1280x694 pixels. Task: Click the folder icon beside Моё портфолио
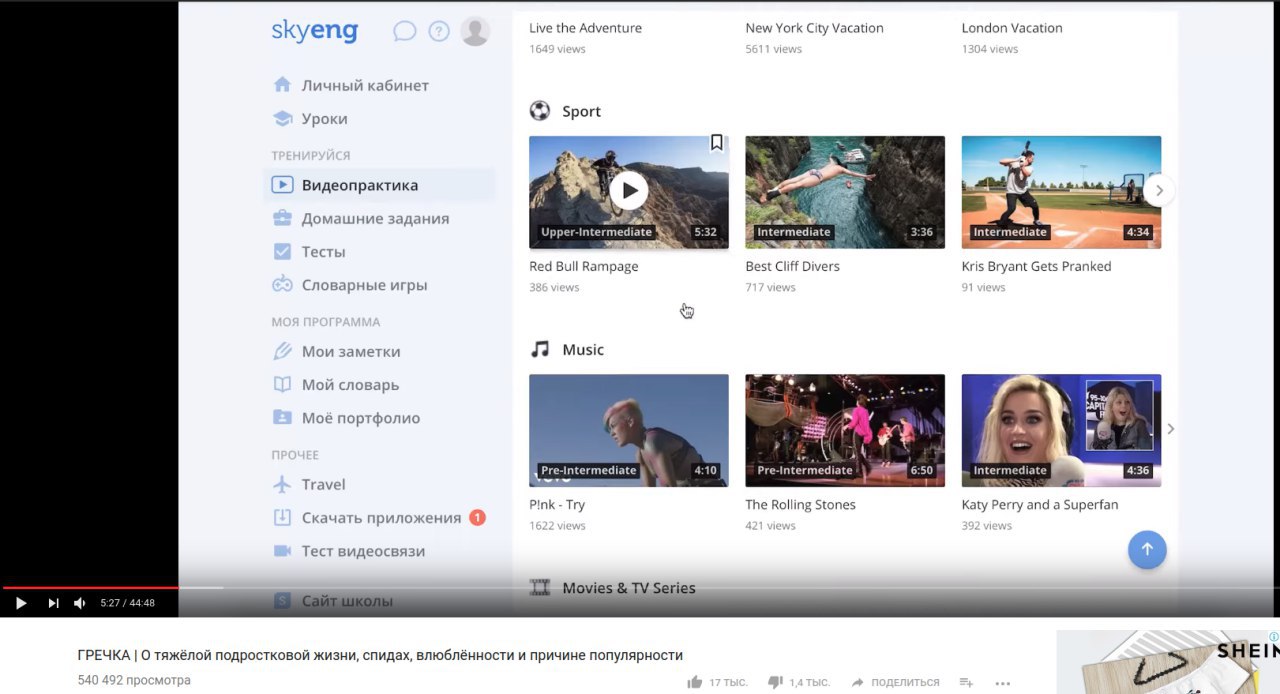click(x=283, y=418)
